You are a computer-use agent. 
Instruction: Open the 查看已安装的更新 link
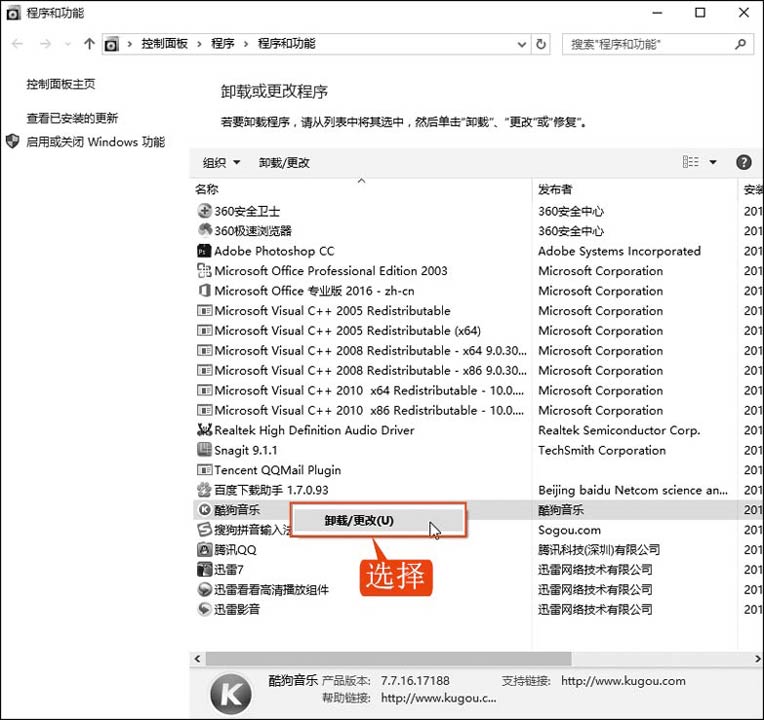pyautogui.click(x=72, y=118)
